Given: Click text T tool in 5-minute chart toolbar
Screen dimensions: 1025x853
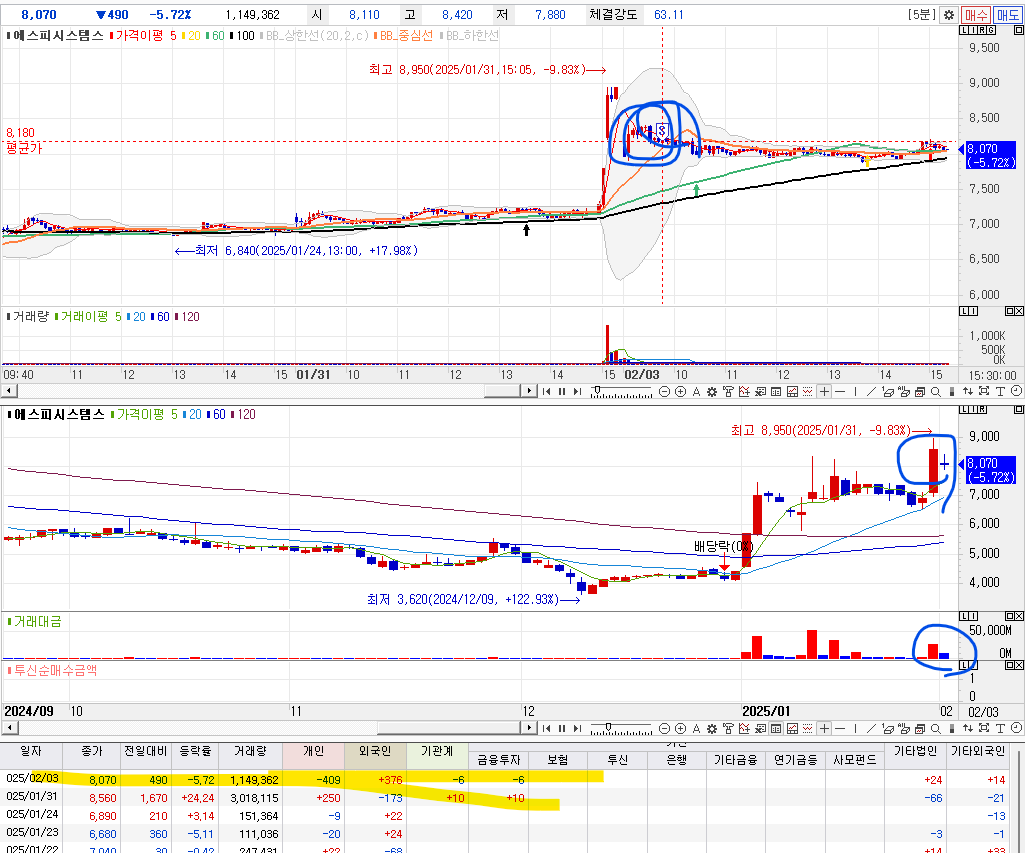Looking at the screenshot, I should click(1000, 392).
